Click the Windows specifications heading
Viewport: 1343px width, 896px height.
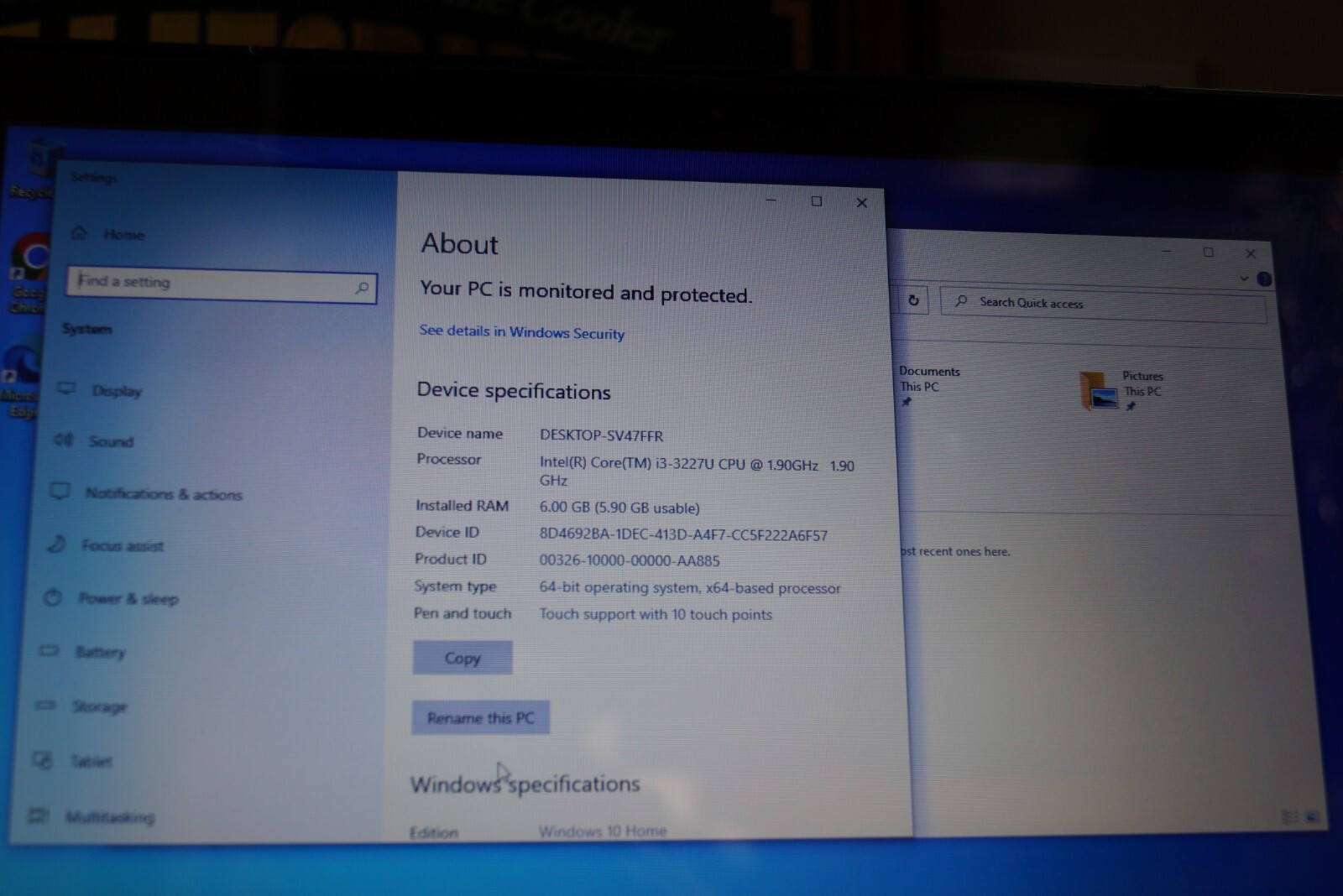[525, 784]
